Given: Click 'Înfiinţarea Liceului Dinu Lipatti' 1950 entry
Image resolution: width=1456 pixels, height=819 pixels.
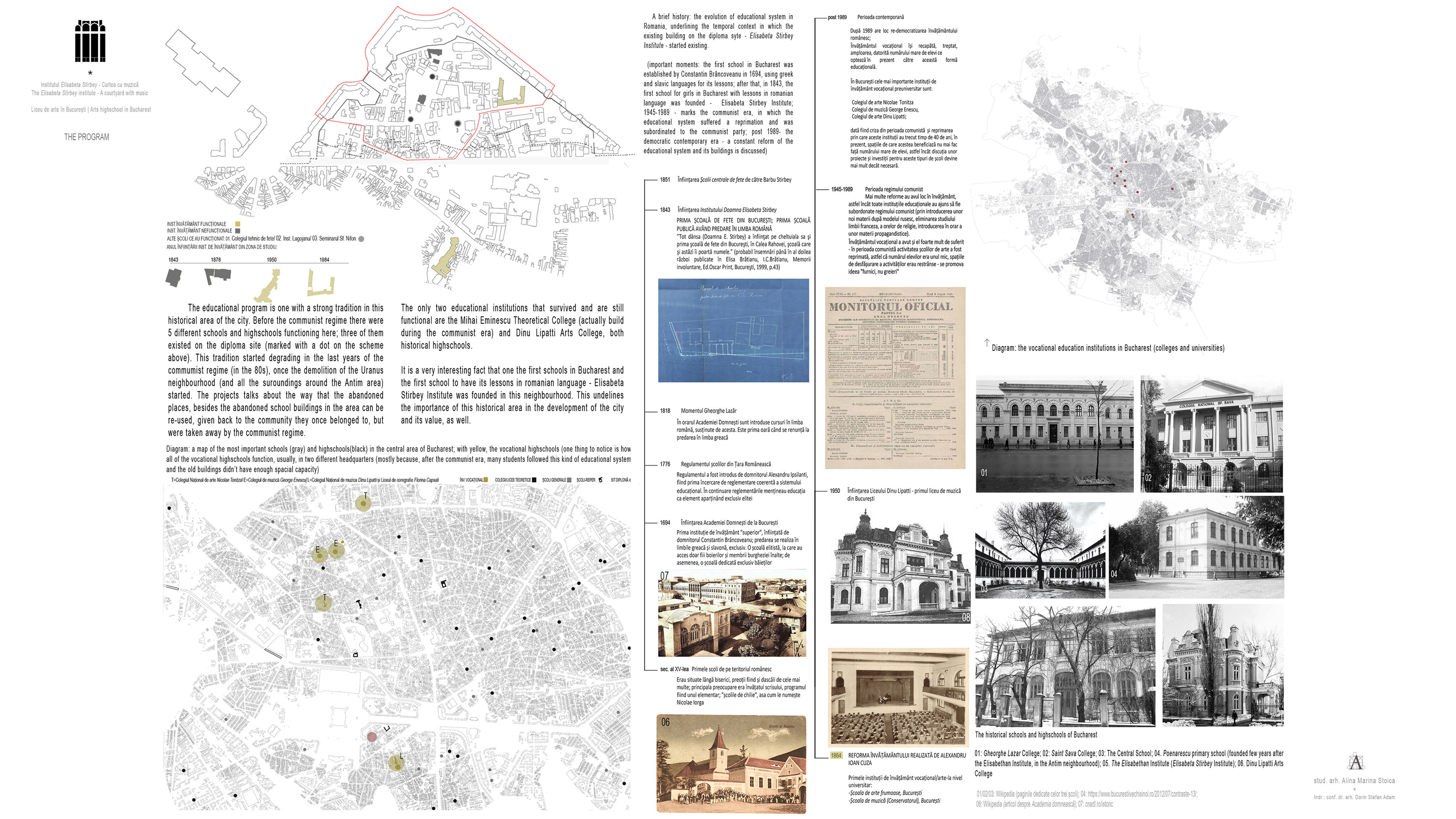Looking at the screenshot, I should pyautogui.click(x=904, y=494).
